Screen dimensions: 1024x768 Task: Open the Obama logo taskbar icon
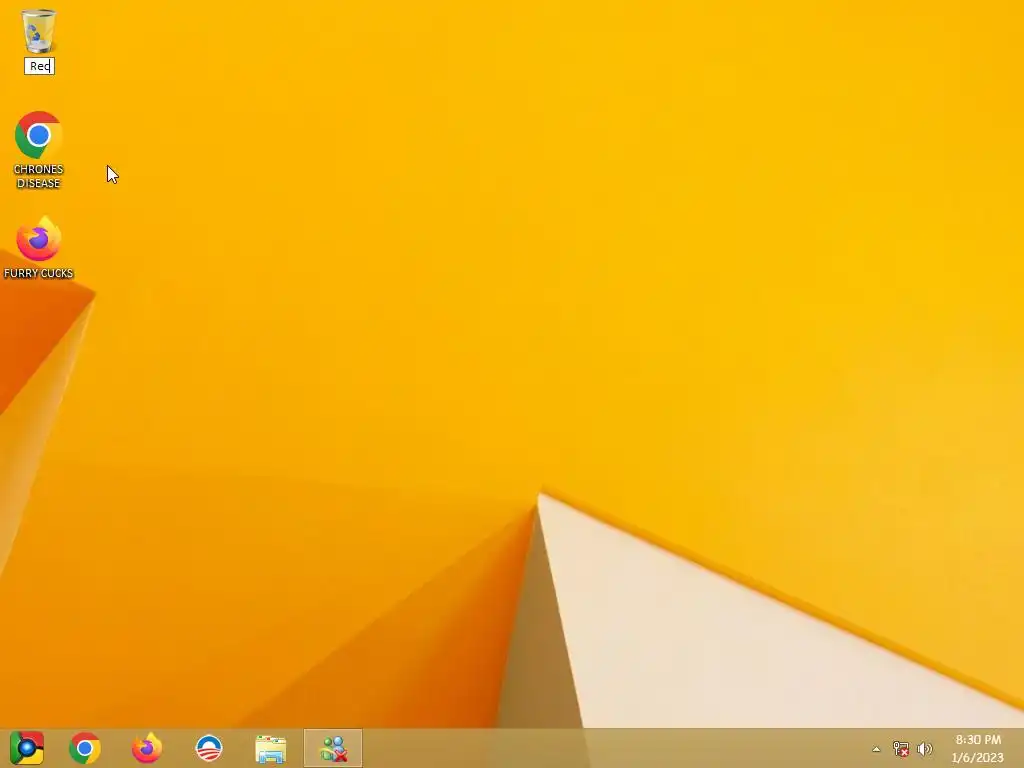[209, 748]
